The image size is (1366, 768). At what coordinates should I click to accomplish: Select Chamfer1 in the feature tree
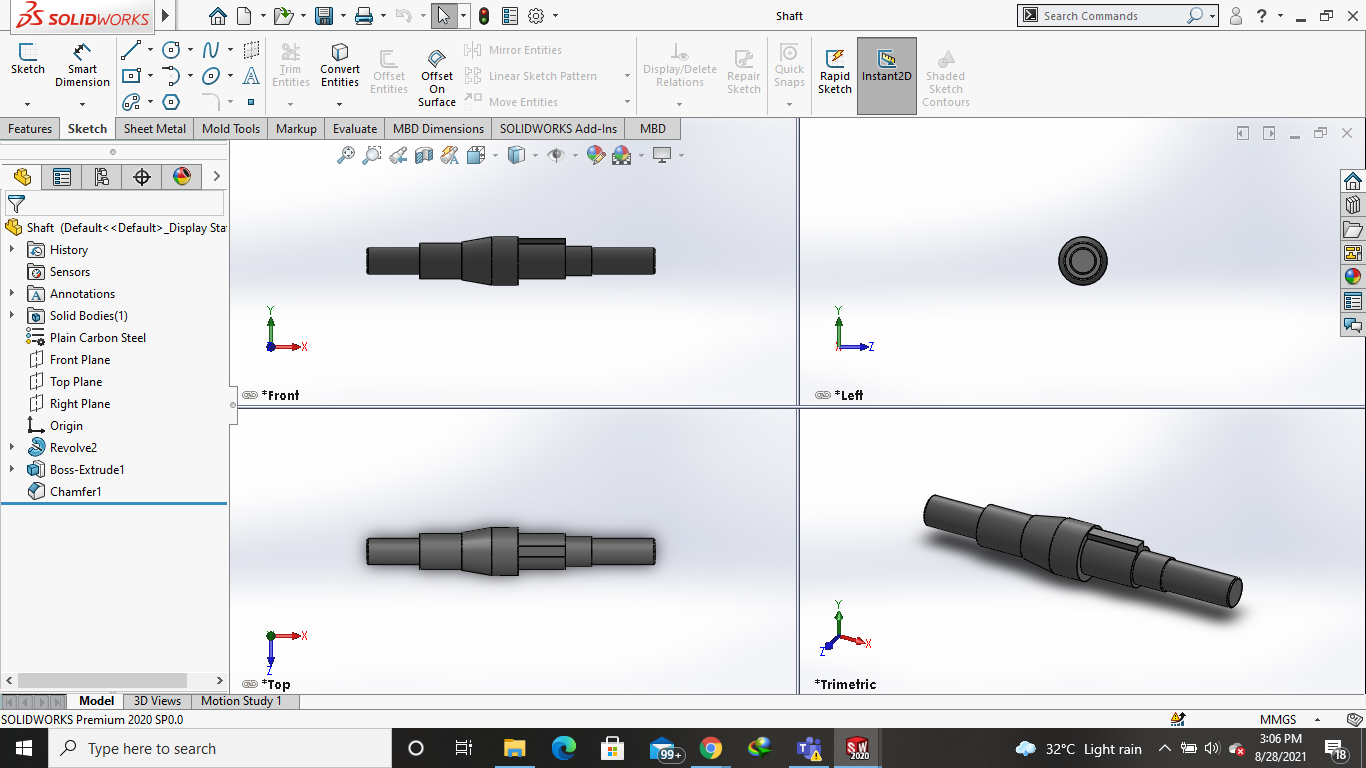coord(75,492)
